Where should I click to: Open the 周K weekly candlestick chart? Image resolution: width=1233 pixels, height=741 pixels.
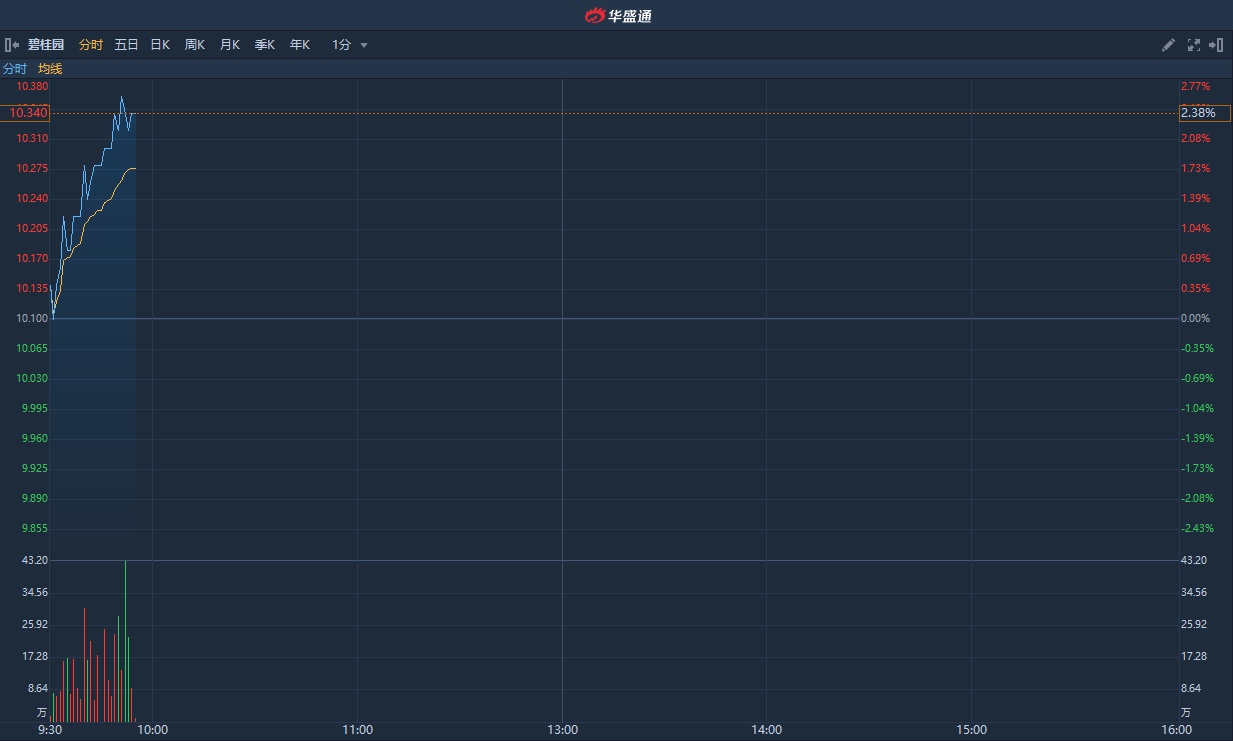(194, 45)
